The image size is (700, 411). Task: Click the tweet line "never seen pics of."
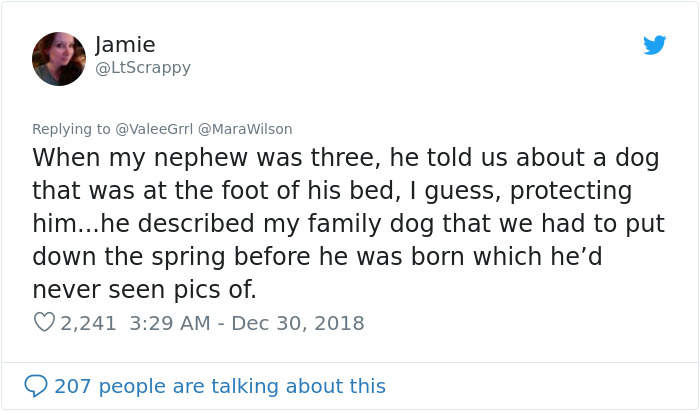coord(145,290)
